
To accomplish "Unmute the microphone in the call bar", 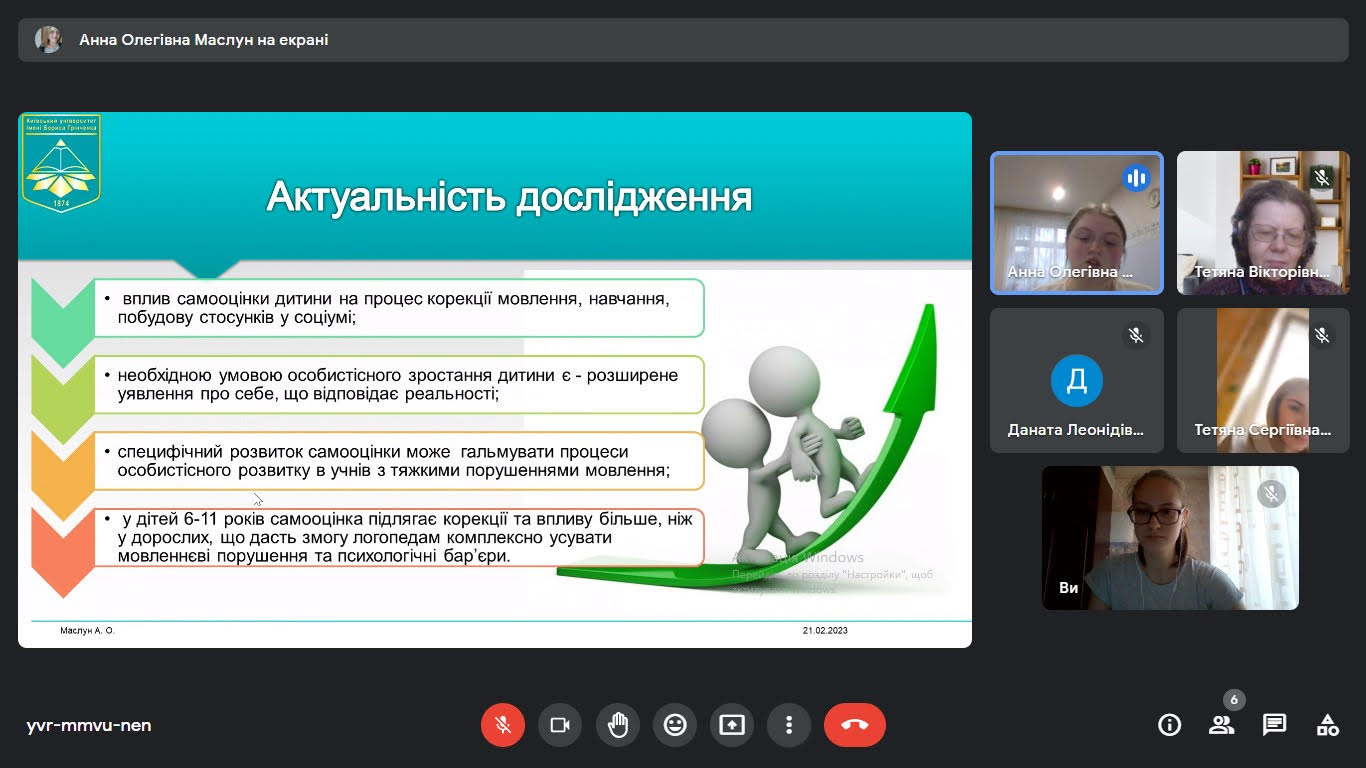I will point(502,725).
